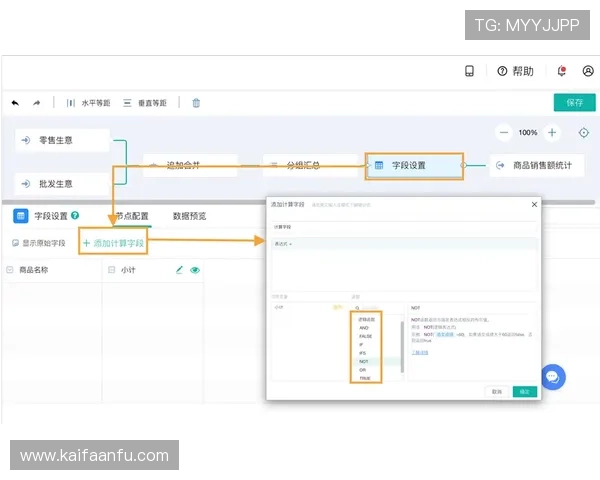Click the redo arrow in the toolbar
The image size is (600, 480).
[36, 103]
